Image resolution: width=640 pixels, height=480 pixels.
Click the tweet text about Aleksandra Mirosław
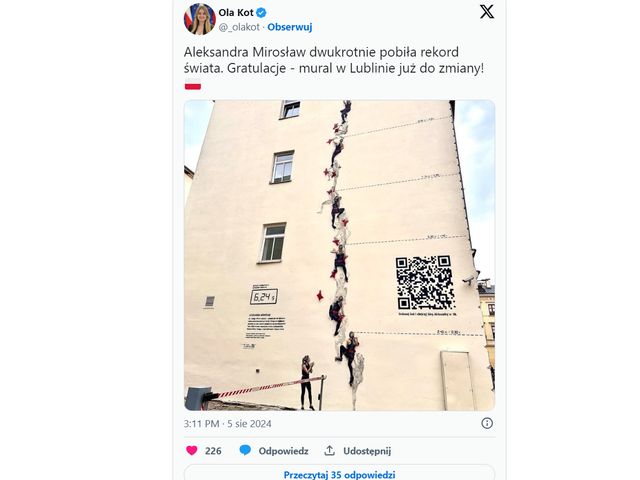click(x=333, y=60)
